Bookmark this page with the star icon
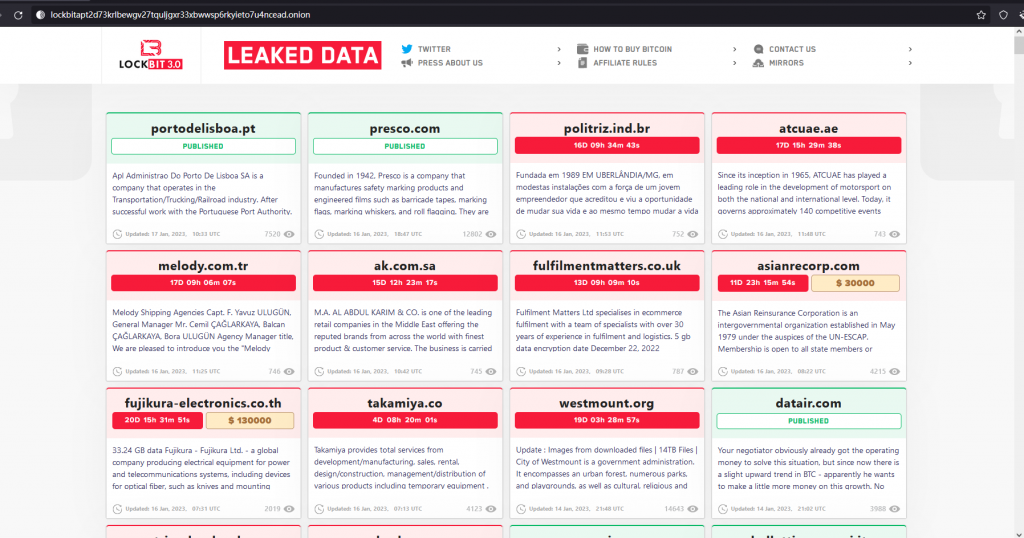This screenshot has width=1024, height=538. pyautogui.click(x=981, y=15)
